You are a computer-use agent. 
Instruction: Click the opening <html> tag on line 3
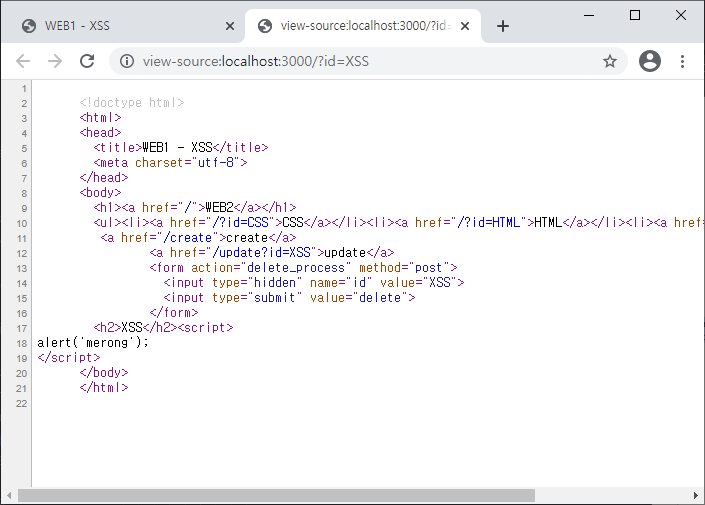pyautogui.click(x=100, y=117)
